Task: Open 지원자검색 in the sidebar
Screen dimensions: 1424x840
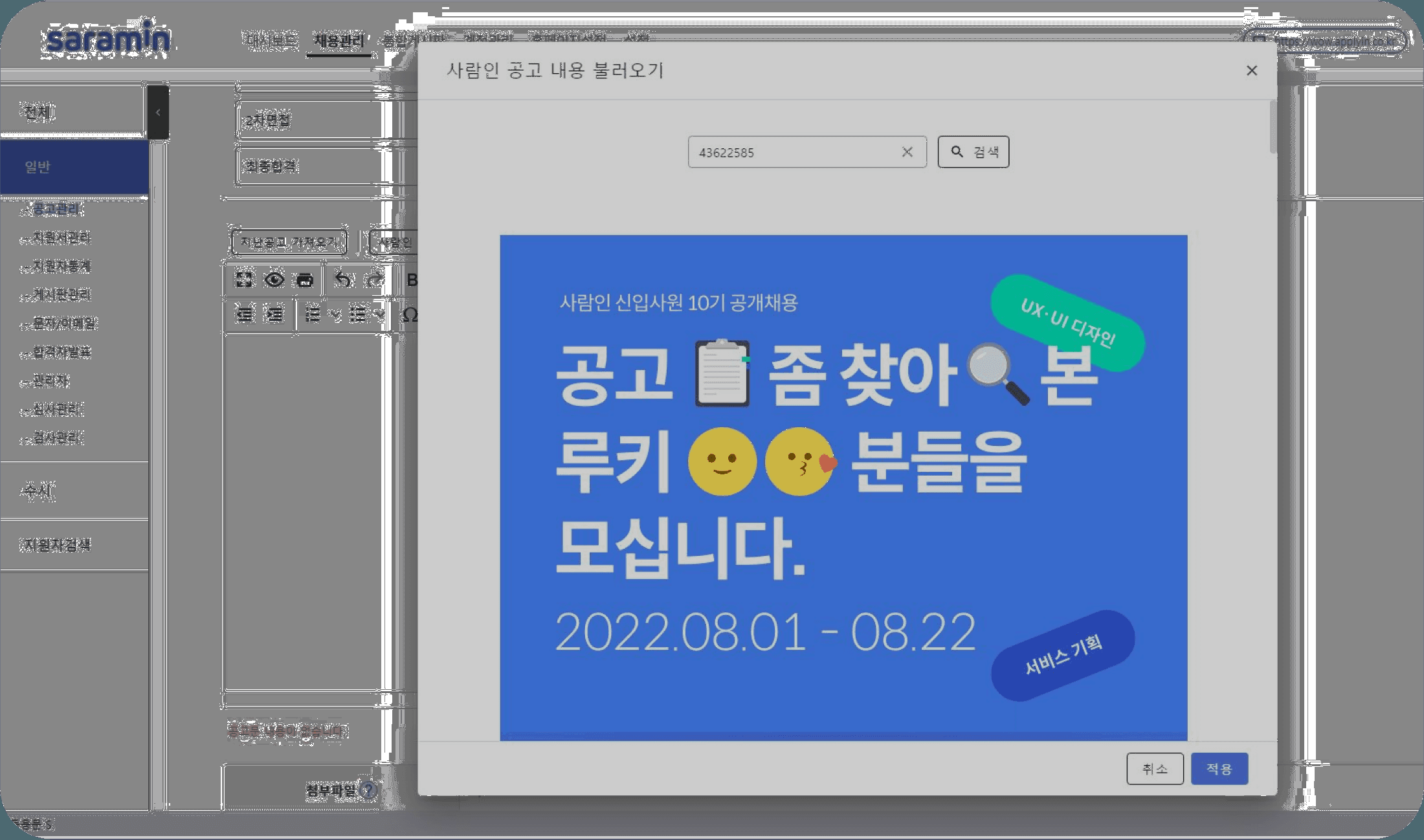Action: (74, 545)
